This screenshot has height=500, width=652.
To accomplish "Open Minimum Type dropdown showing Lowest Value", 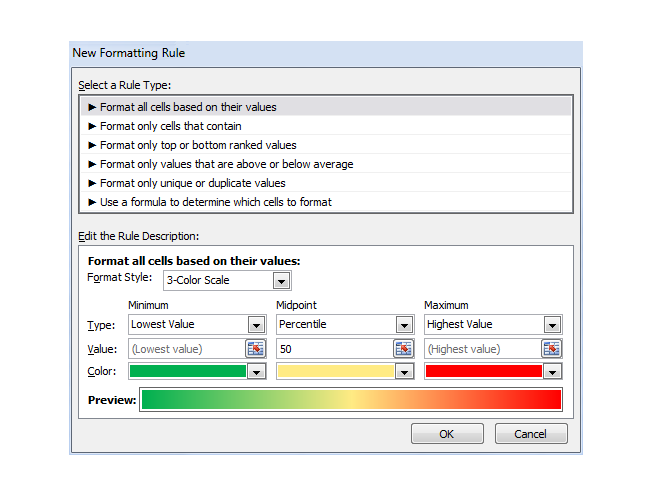I will [198, 324].
